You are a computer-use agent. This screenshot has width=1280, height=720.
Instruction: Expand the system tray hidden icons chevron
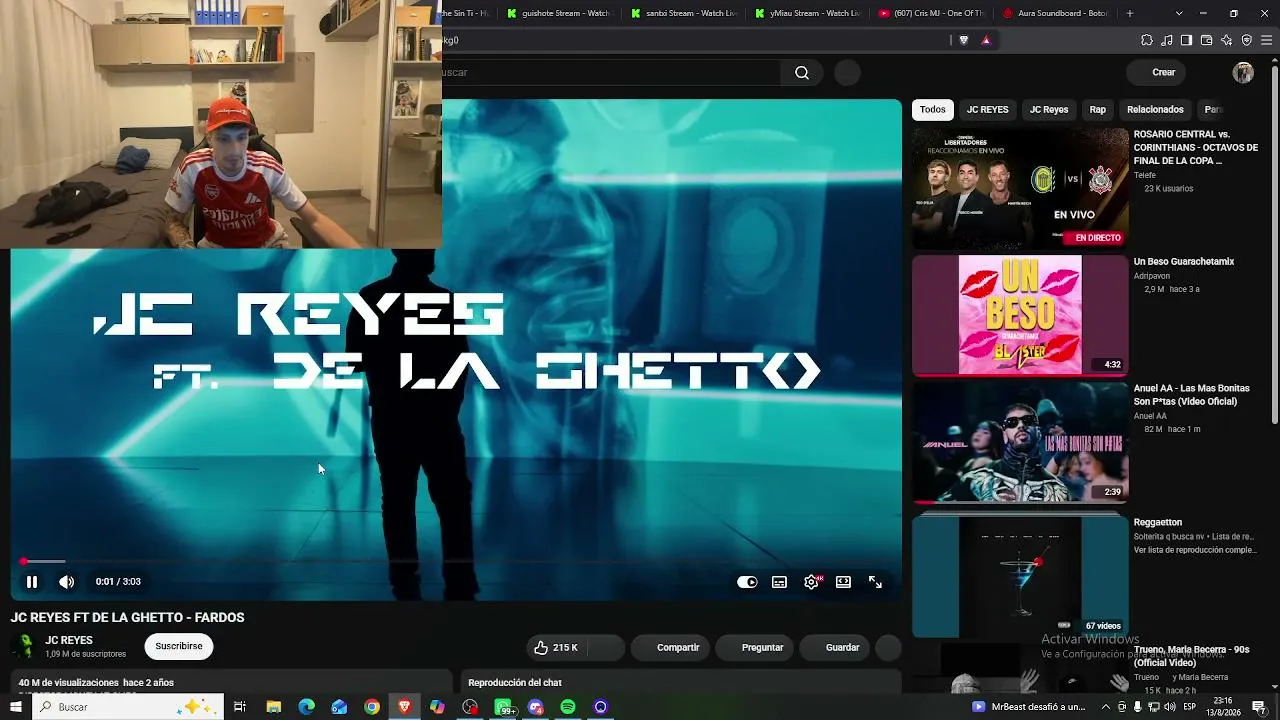click(1106, 707)
